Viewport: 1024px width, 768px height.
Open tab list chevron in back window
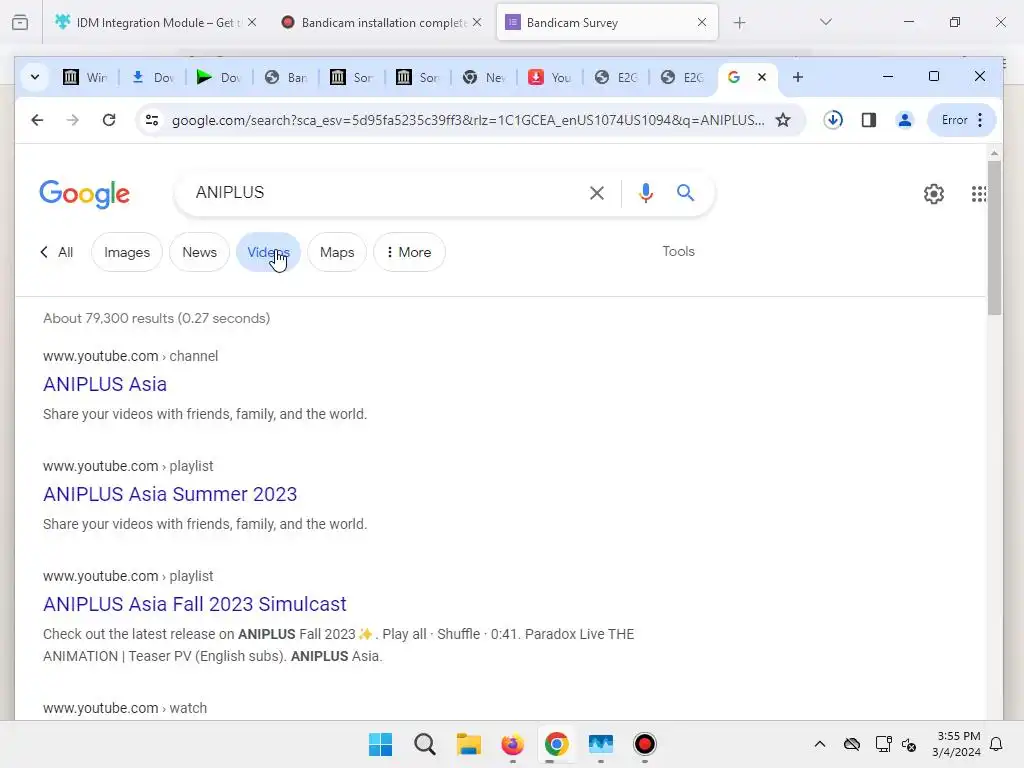(x=825, y=22)
